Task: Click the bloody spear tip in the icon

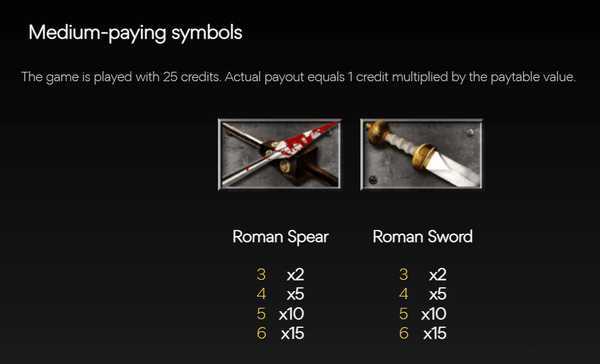Action: (304, 140)
